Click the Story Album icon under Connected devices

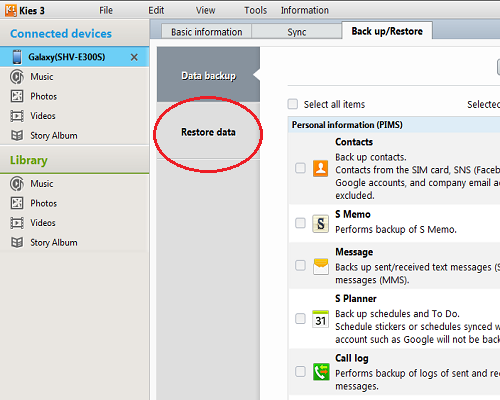point(17,136)
